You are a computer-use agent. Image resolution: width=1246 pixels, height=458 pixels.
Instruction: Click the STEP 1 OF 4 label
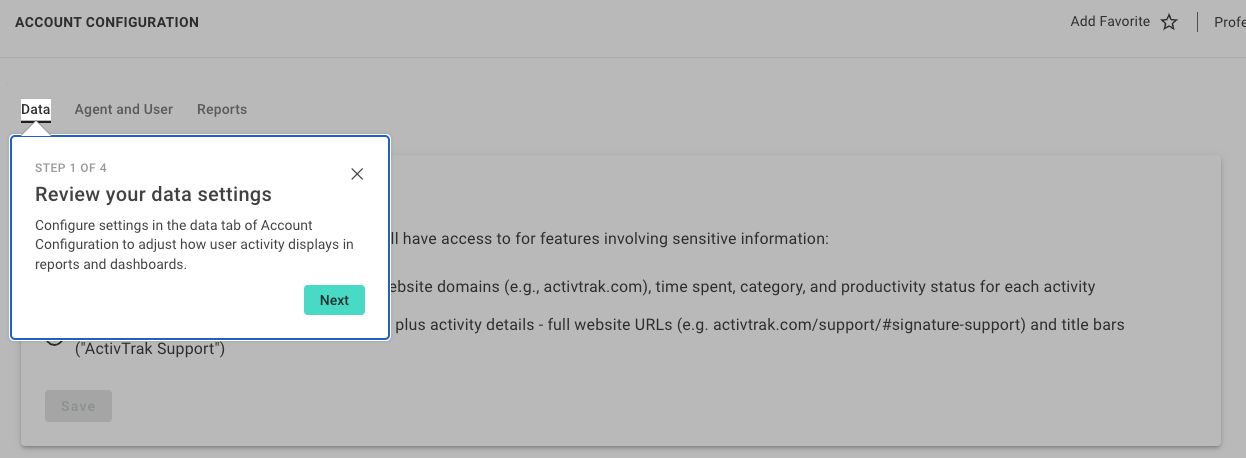pyautogui.click(x=71, y=168)
